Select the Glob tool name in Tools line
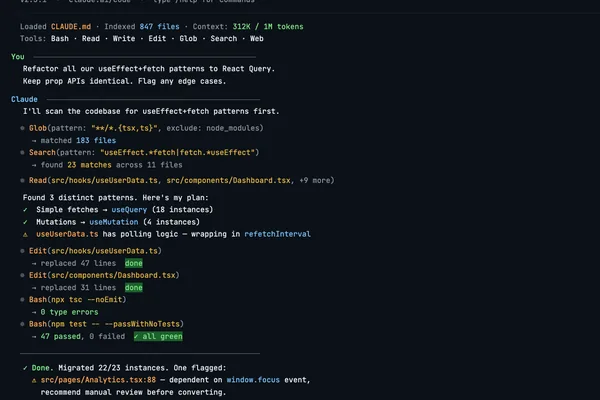Viewport: 600px width, 400px height. 188,39
